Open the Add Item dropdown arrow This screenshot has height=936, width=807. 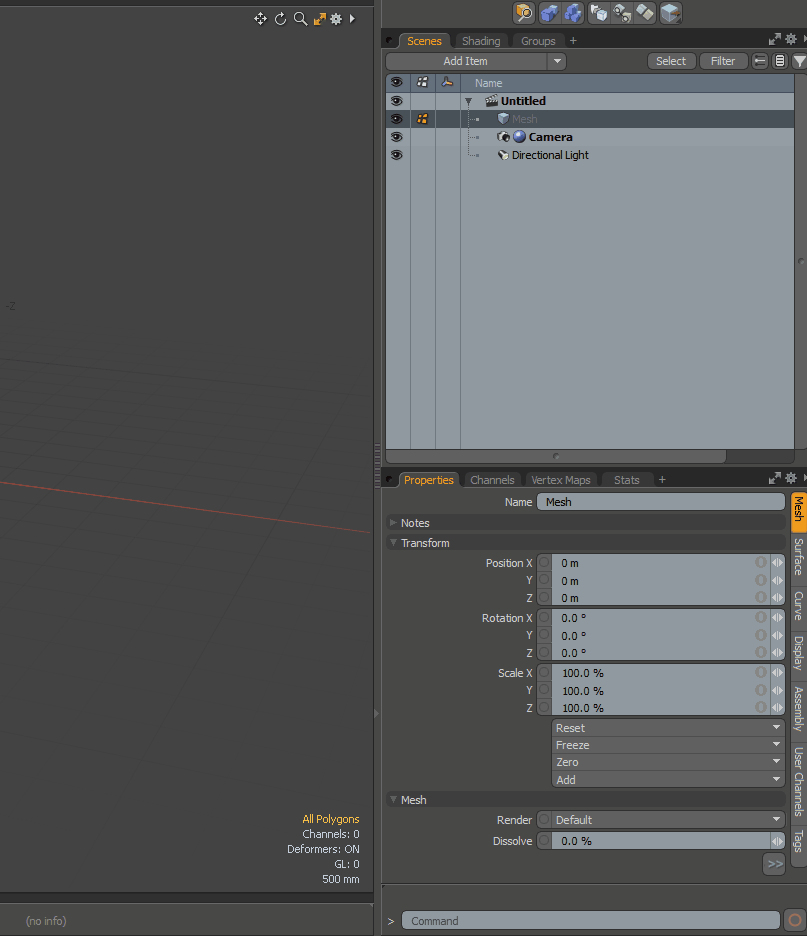(x=557, y=61)
